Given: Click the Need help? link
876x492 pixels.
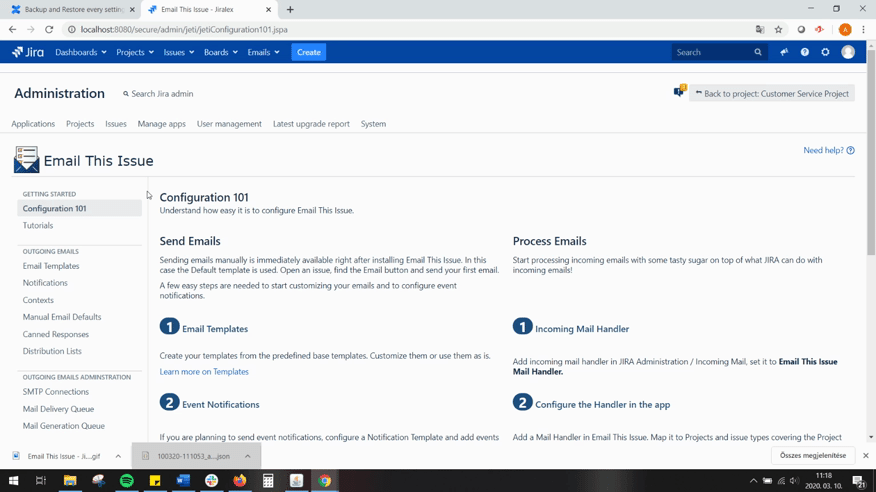Looking at the screenshot, I should coord(829,150).
